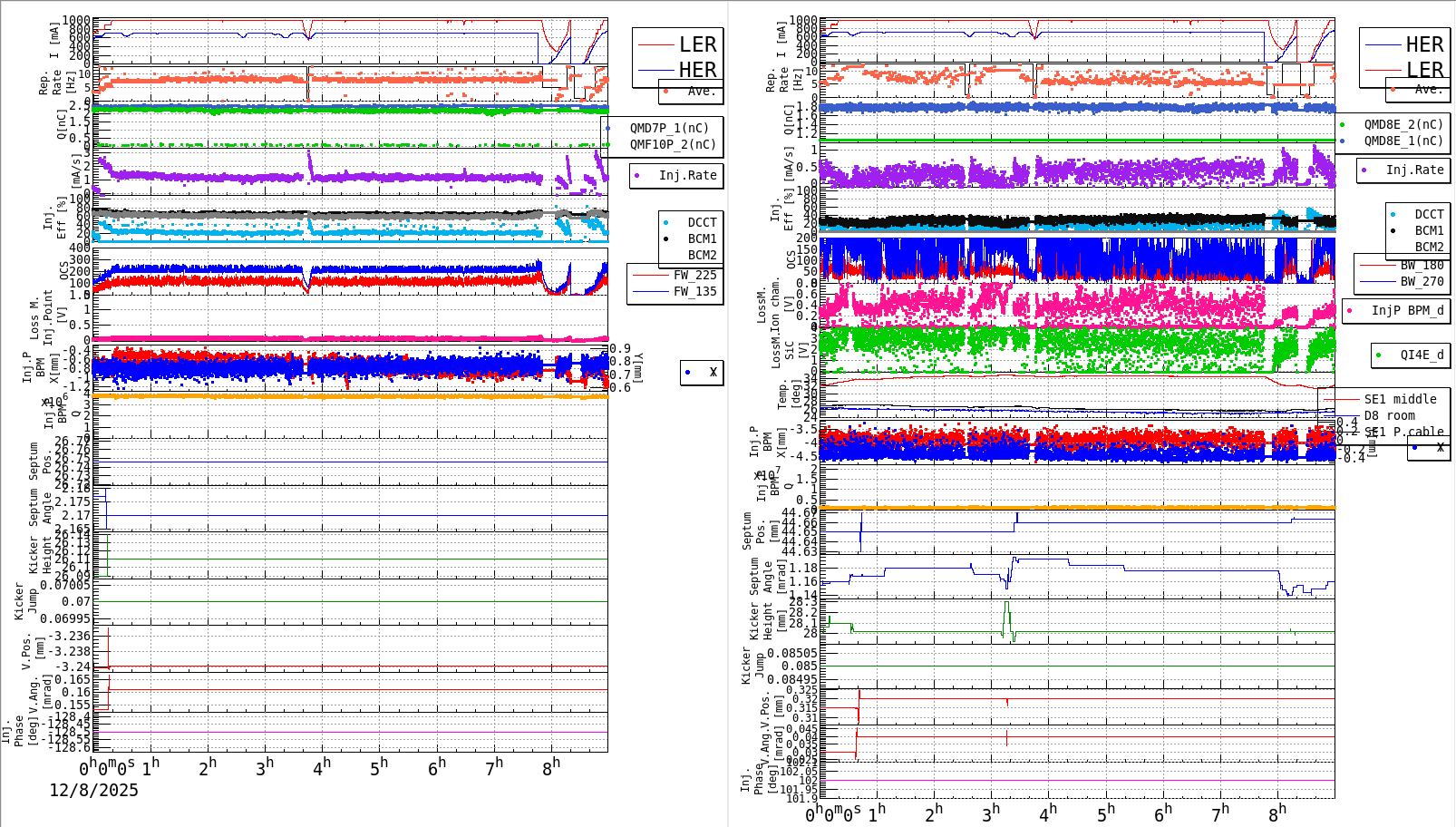Click the BCM1 legend entry in the right plot
The width and height of the screenshot is (1456, 827).
coord(1429,231)
